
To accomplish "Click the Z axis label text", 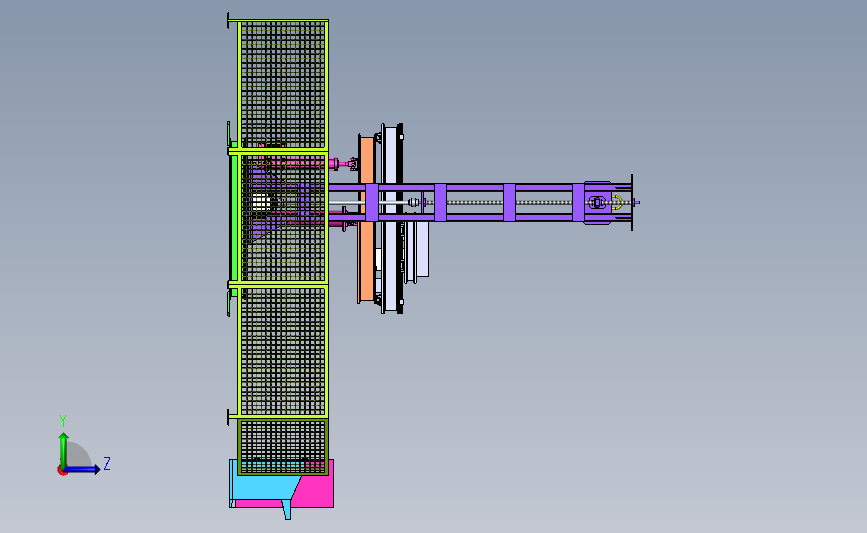I will pos(107,463).
